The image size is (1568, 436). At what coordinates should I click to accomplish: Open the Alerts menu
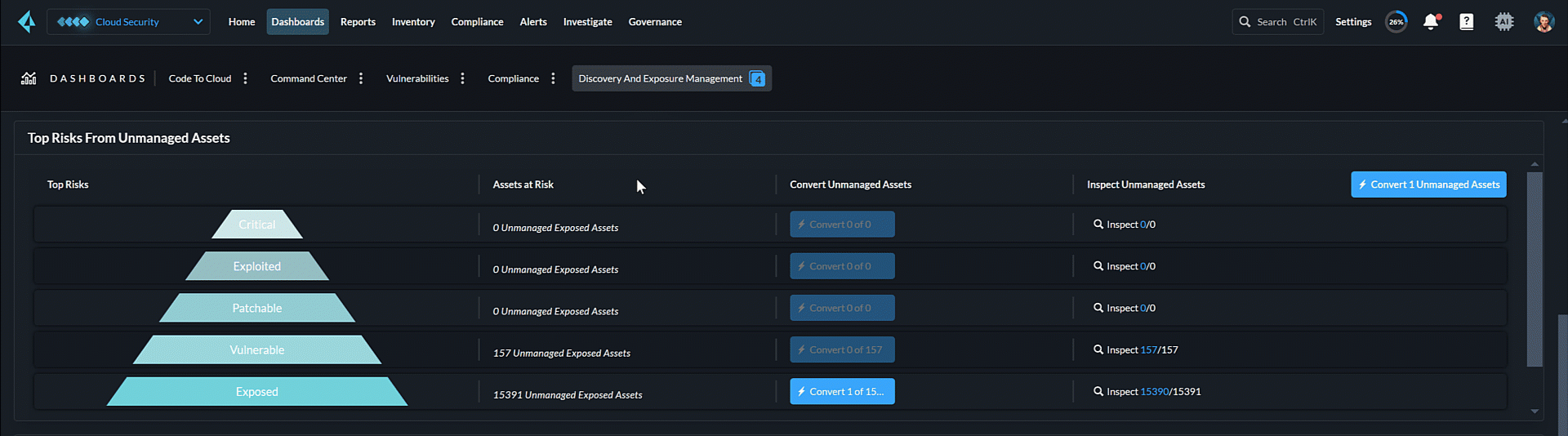click(x=533, y=22)
